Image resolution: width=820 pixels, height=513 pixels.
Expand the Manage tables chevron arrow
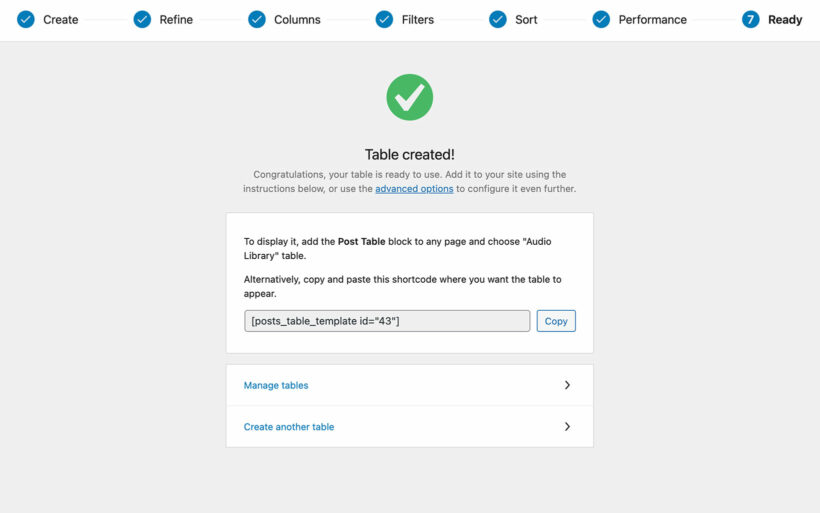tap(567, 385)
